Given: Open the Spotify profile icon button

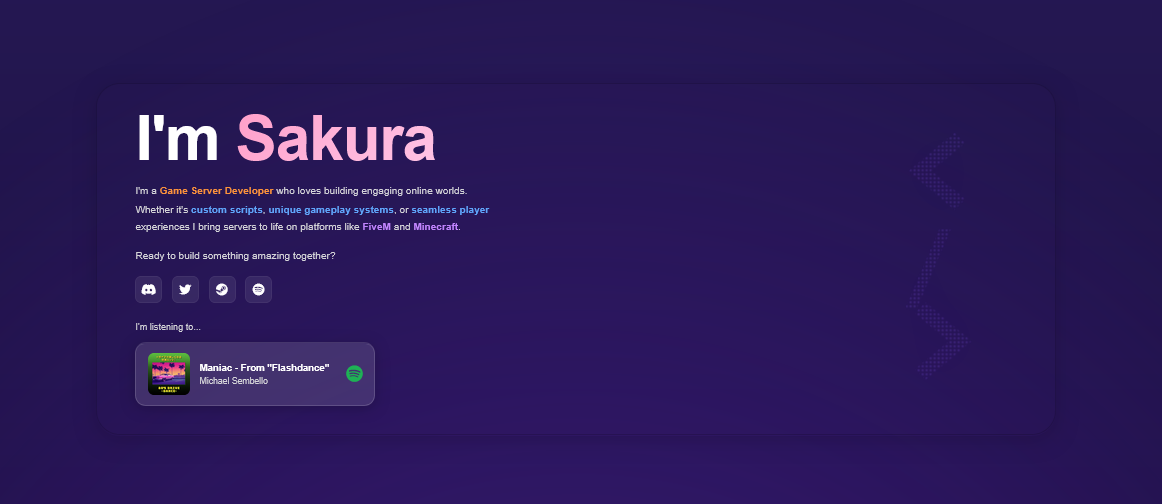Looking at the screenshot, I should (259, 290).
